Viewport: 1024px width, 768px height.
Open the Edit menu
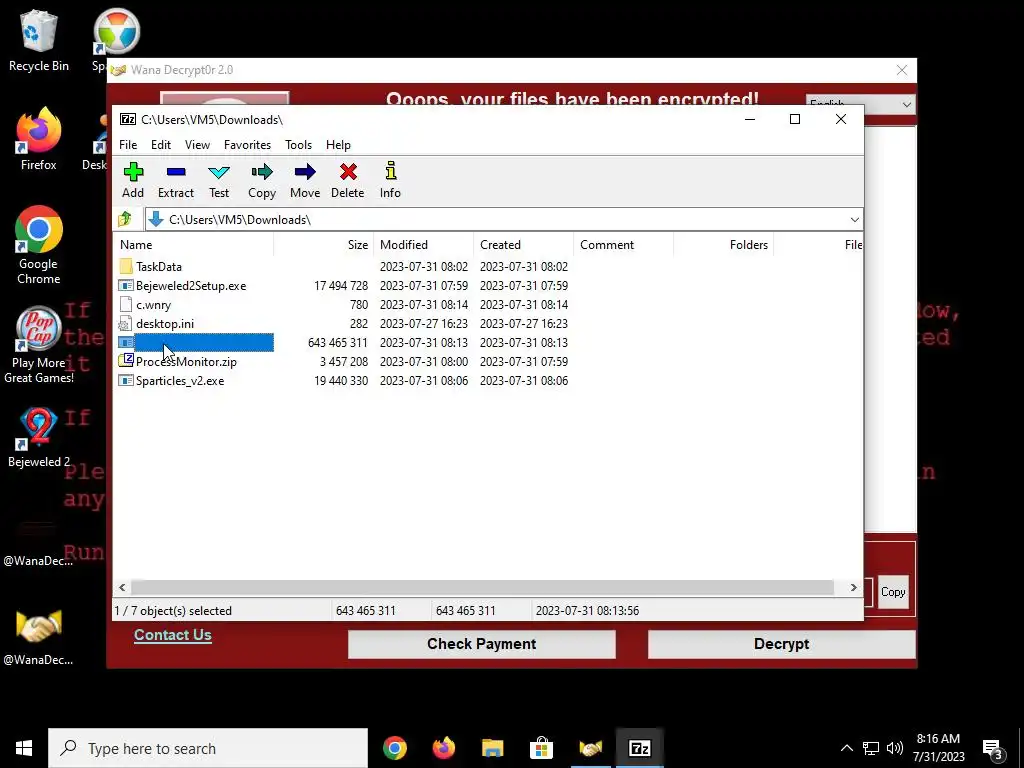click(161, 145)
